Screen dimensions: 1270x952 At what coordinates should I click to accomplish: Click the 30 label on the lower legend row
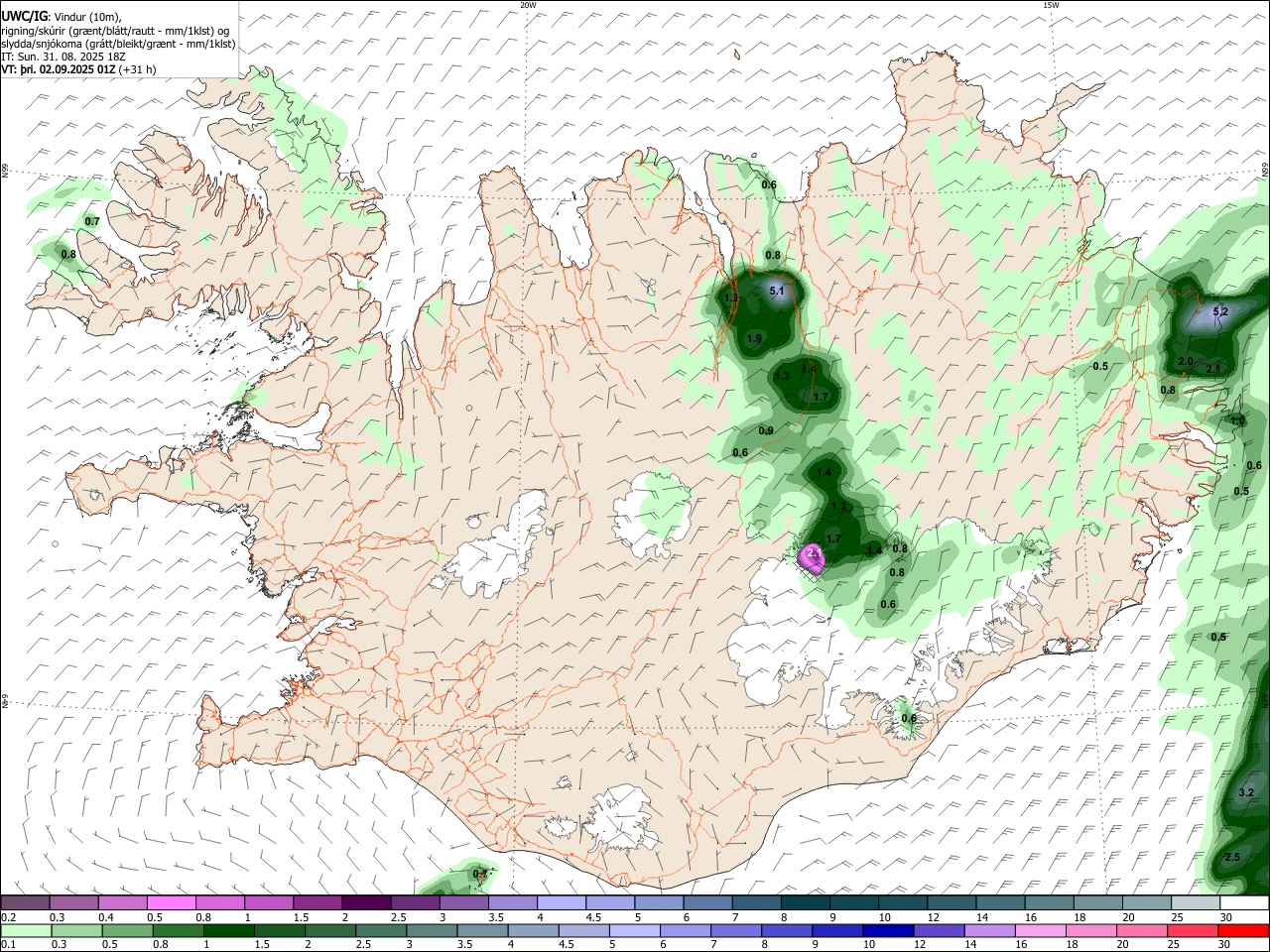tap(1226, 944)
